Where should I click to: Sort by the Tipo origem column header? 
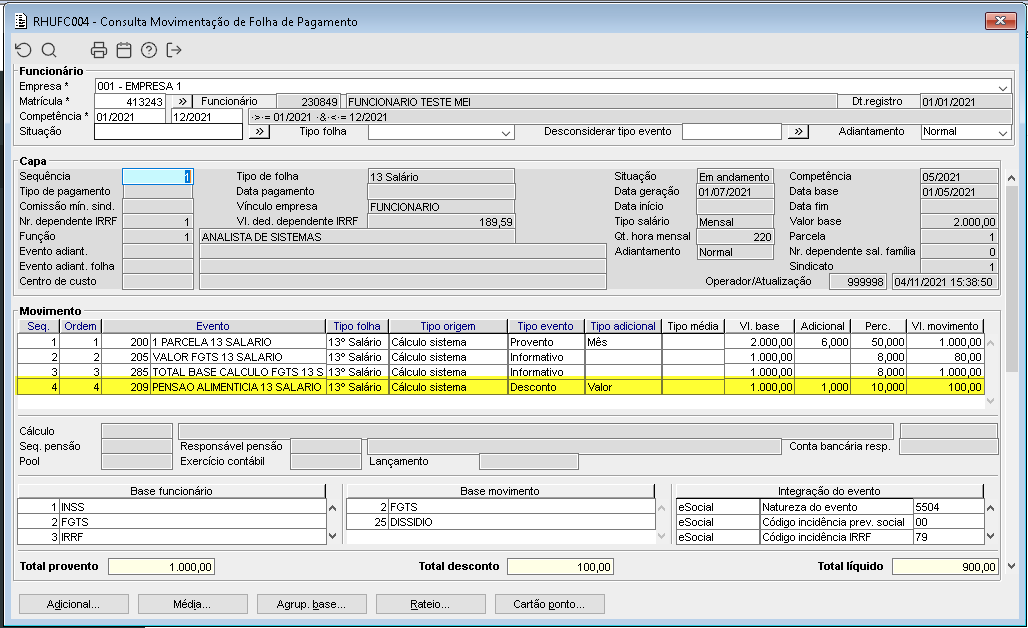click(x=447, y=326)
